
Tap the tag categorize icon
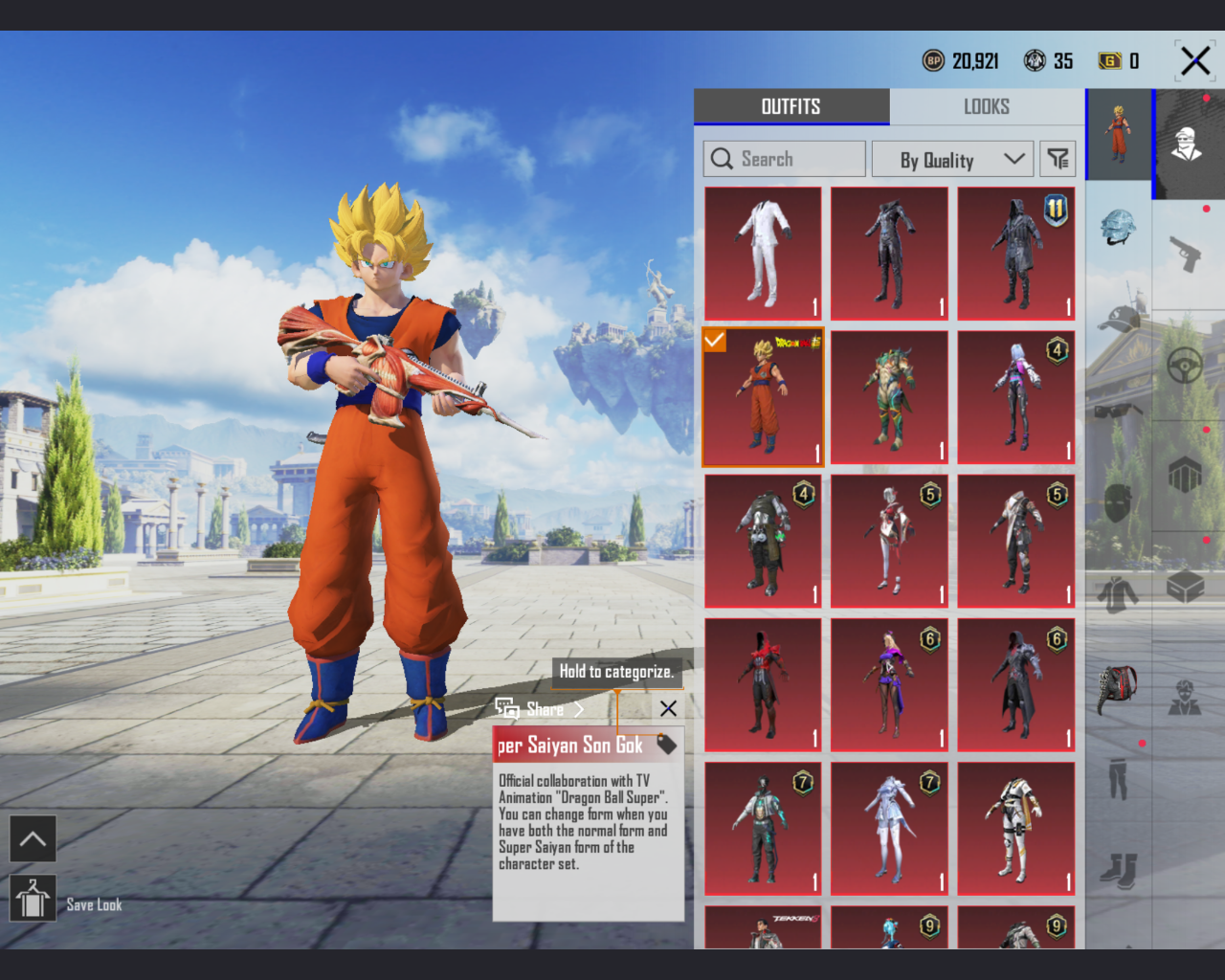666,744
